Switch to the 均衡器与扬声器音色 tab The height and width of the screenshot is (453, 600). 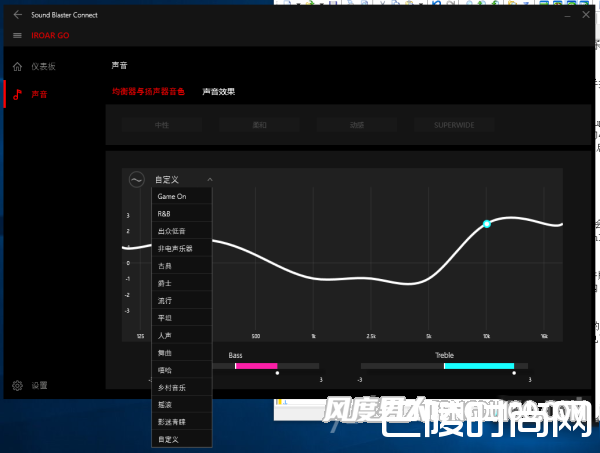(148, 91)
